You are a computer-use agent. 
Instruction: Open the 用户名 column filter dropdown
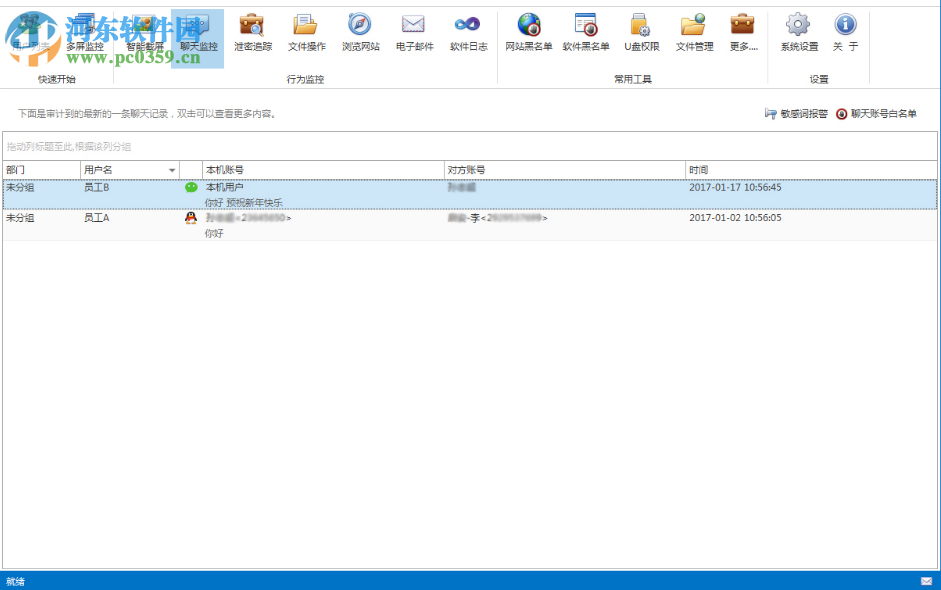click(170, 169)
